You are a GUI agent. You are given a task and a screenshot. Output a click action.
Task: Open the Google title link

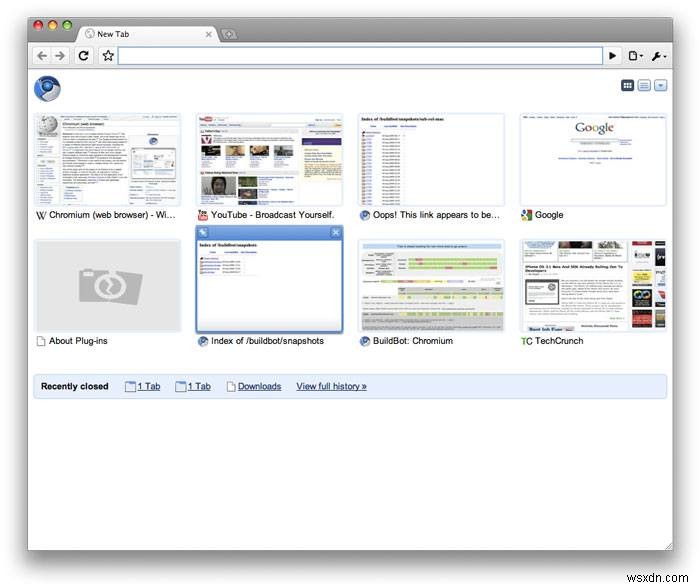point(549,215)
